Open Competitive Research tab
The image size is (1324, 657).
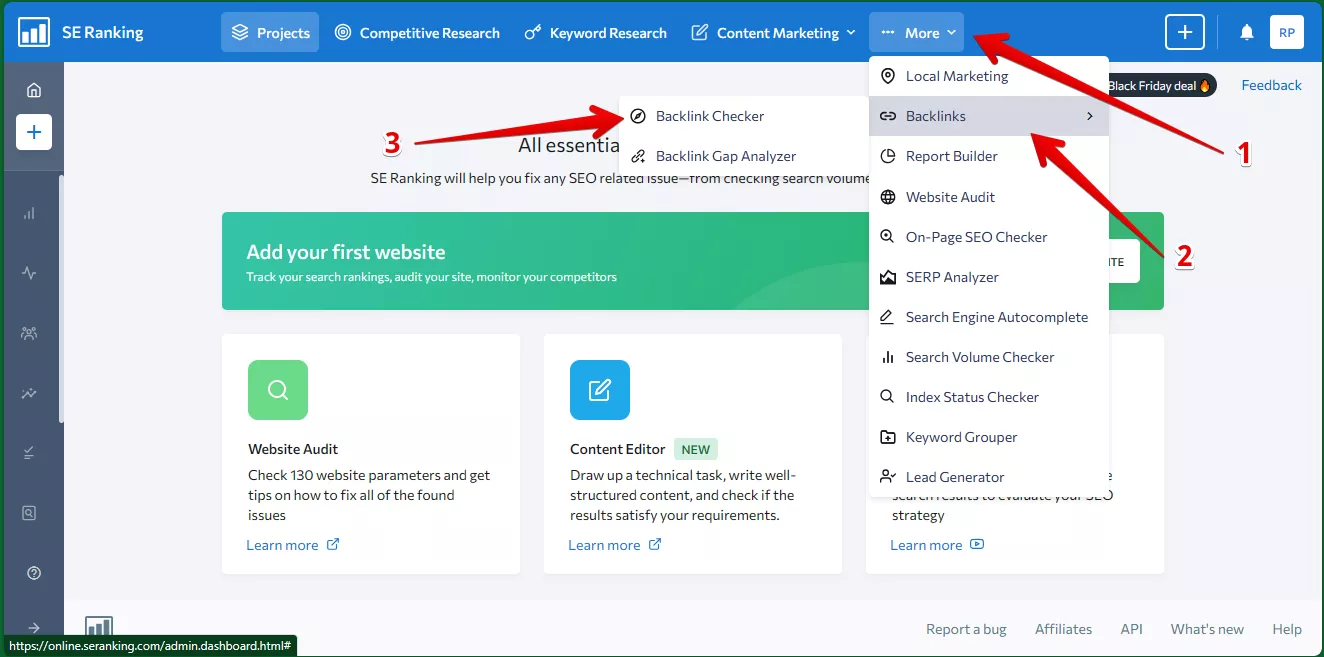point(417,33)
